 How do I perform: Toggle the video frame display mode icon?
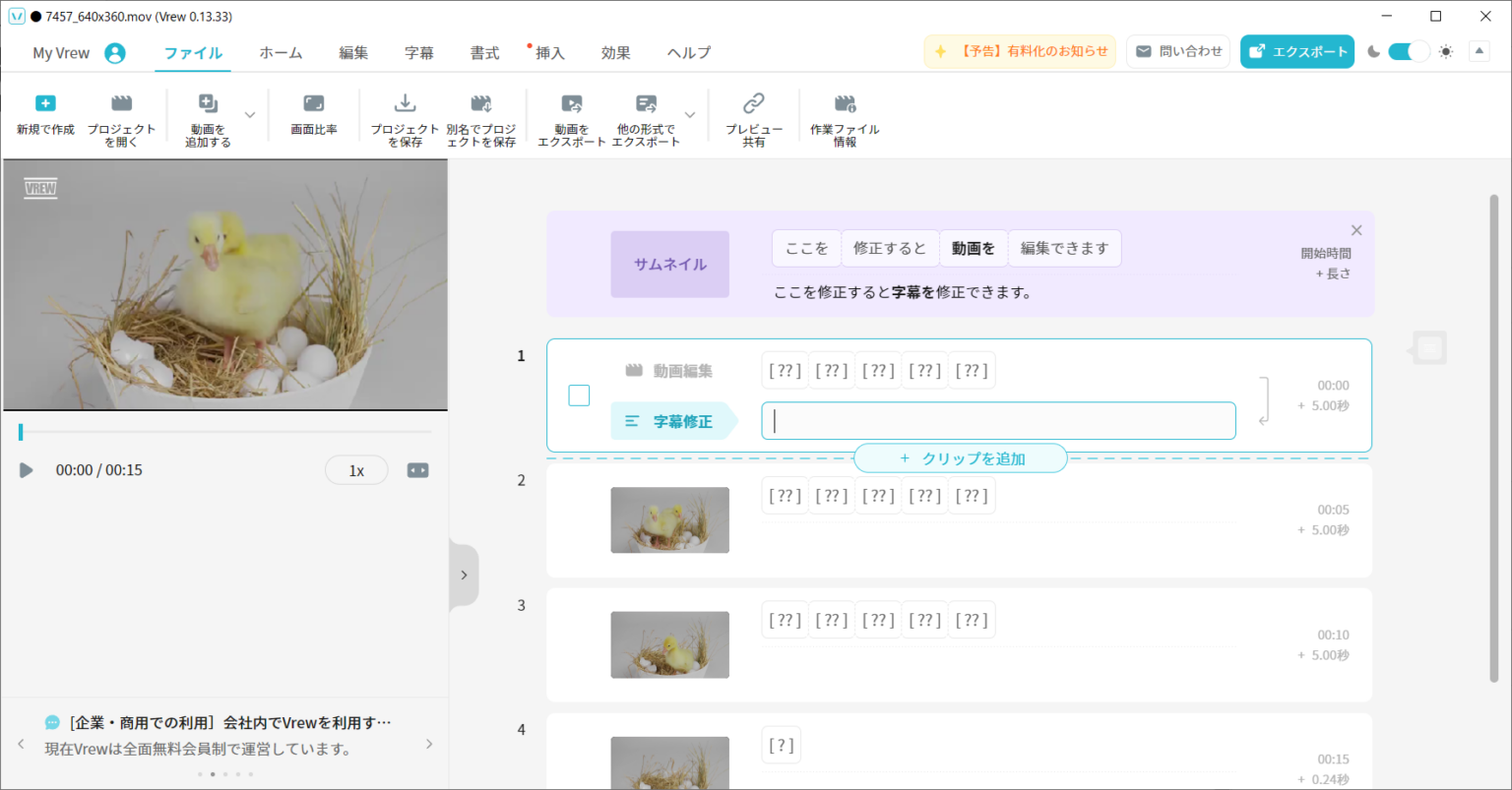[417, 470]
